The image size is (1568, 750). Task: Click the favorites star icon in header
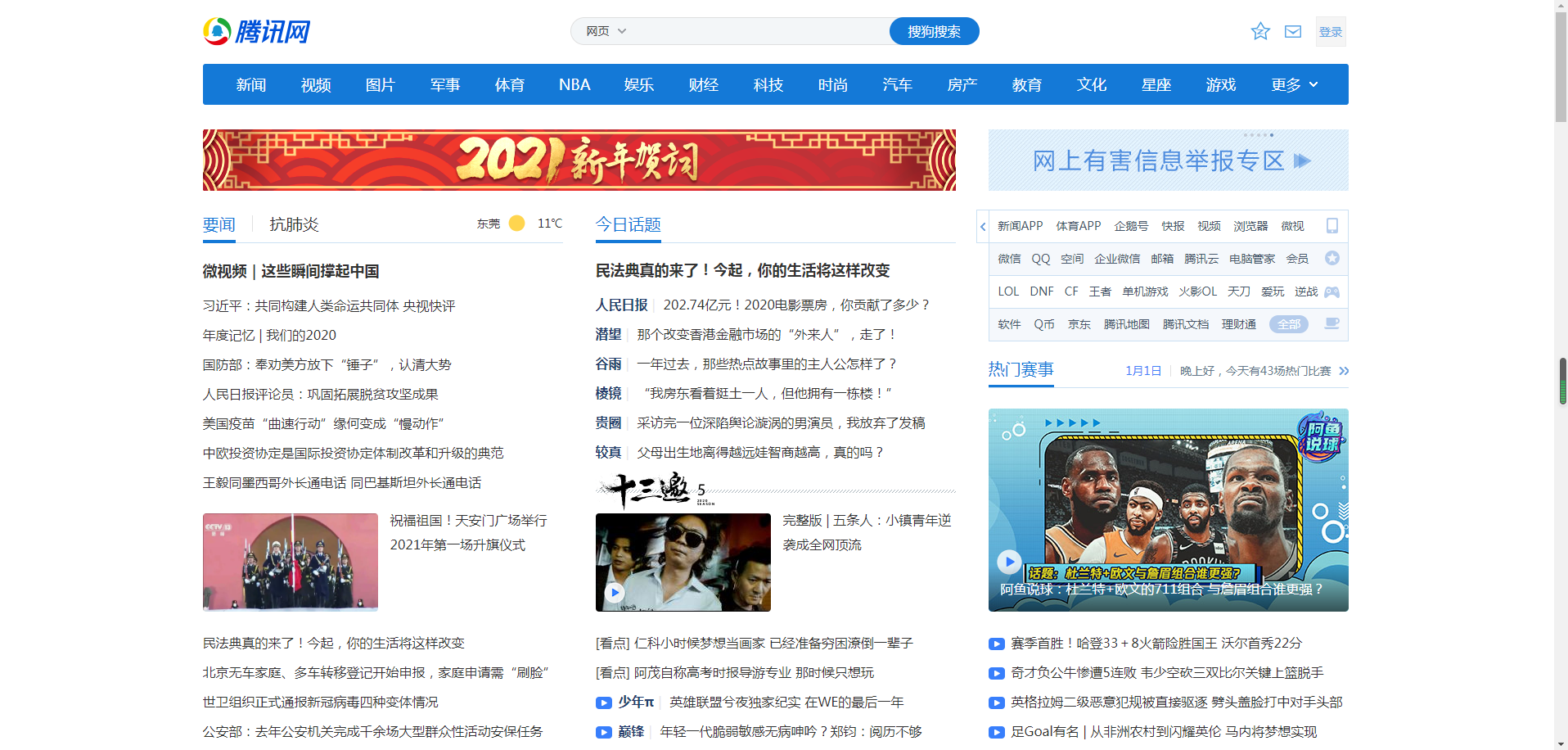click(x=1259, y=32)
